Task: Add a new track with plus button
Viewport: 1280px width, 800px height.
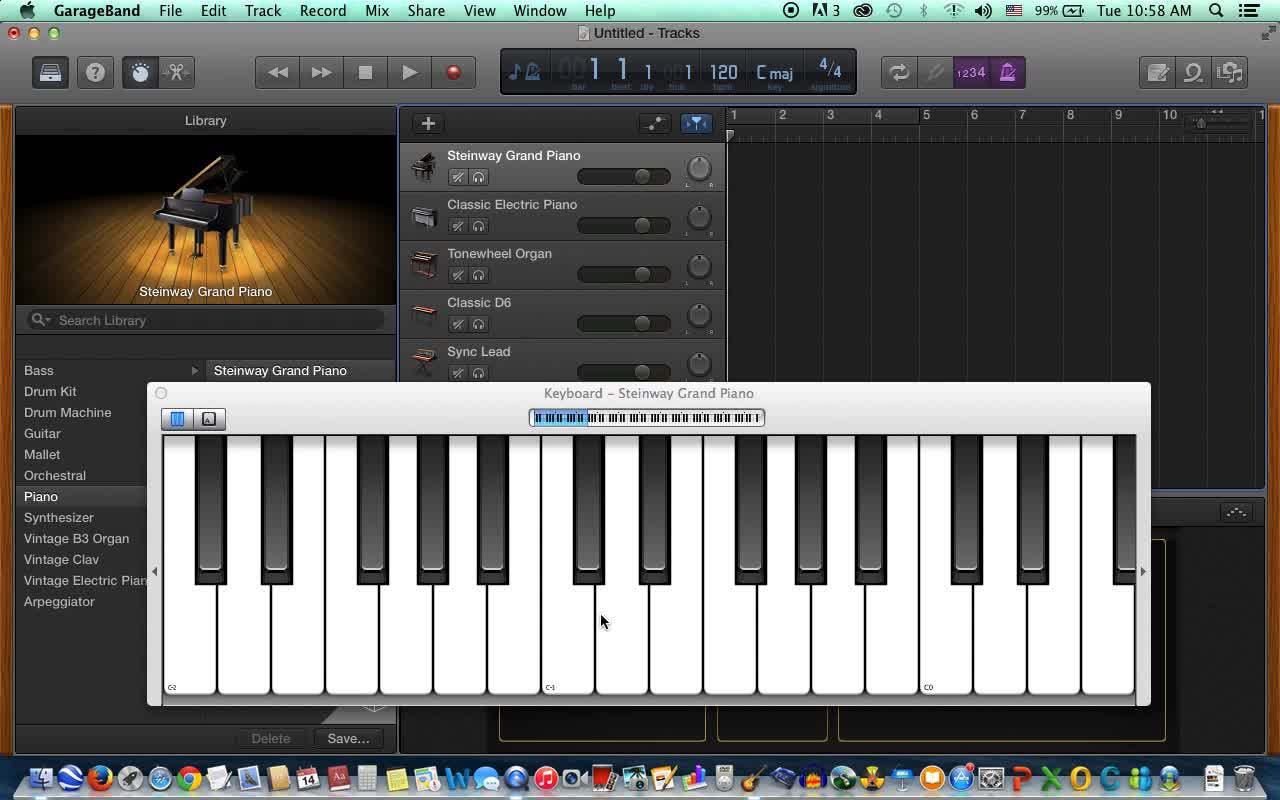Action: click(x=428, y=123)
